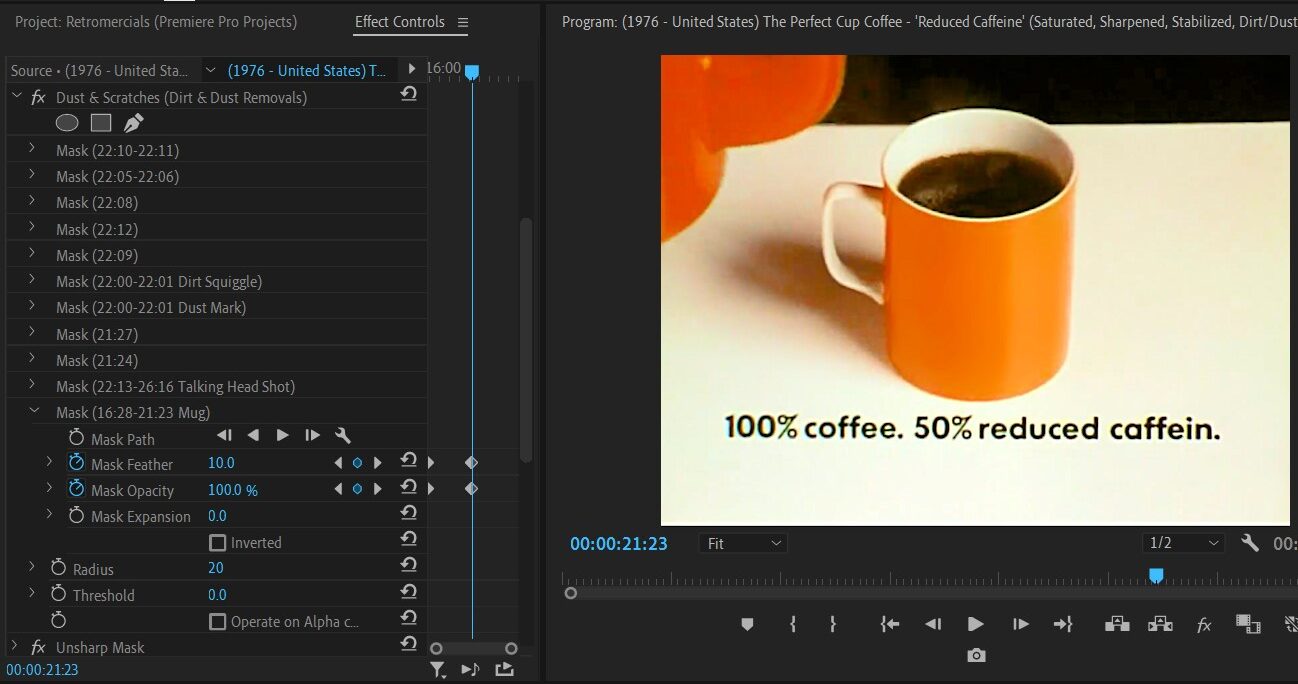Open the Effect Controls panel menu
The image size is (1298, 684).
pos(462,22)
